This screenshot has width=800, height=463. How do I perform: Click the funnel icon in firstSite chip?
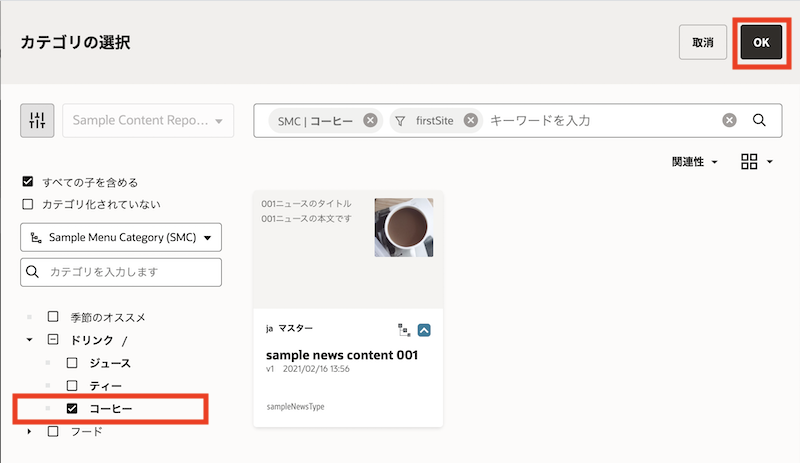pyautogui.click(x=400, y=121)
